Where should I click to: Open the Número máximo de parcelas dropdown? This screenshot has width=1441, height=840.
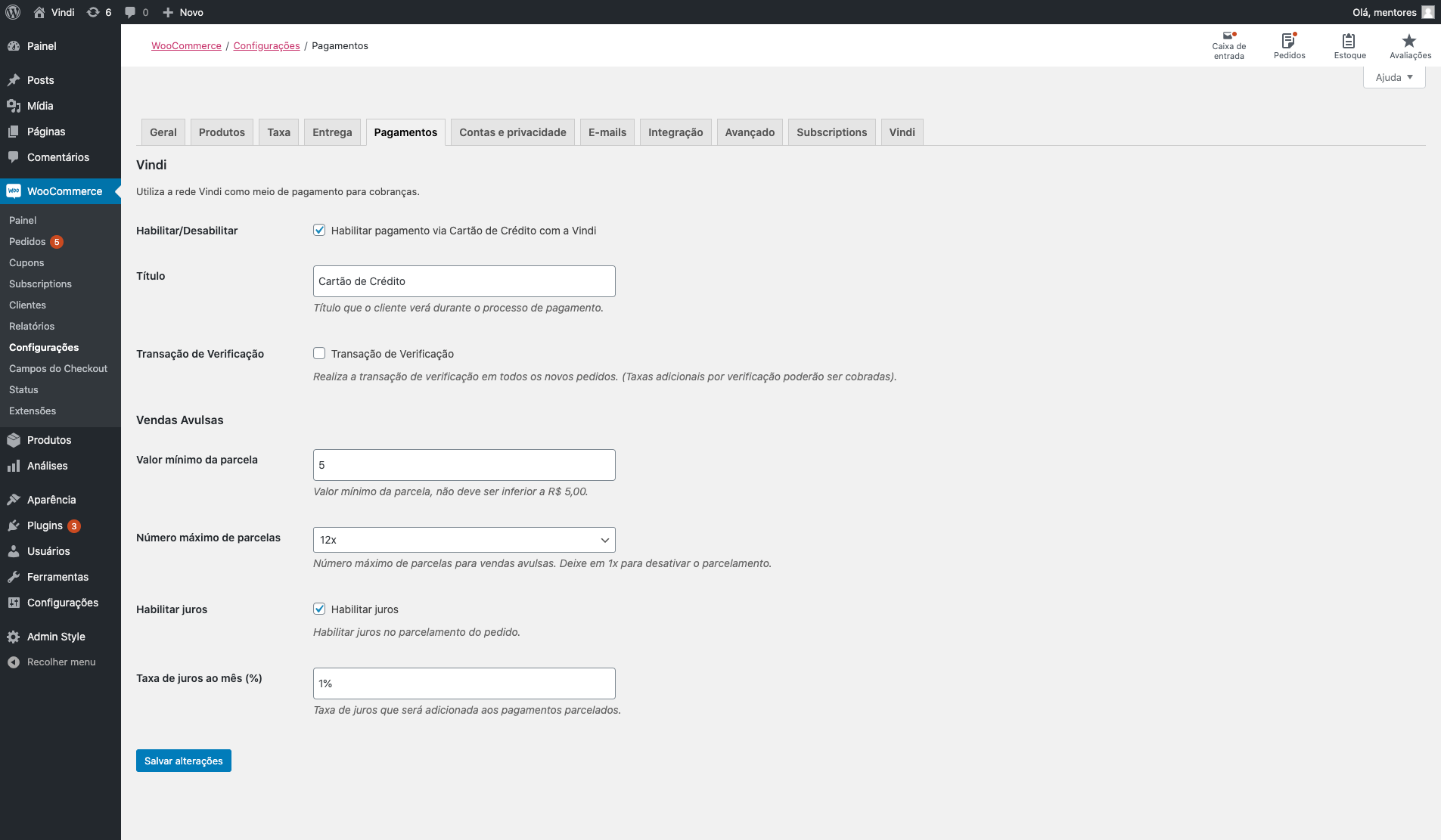[464, 540]
